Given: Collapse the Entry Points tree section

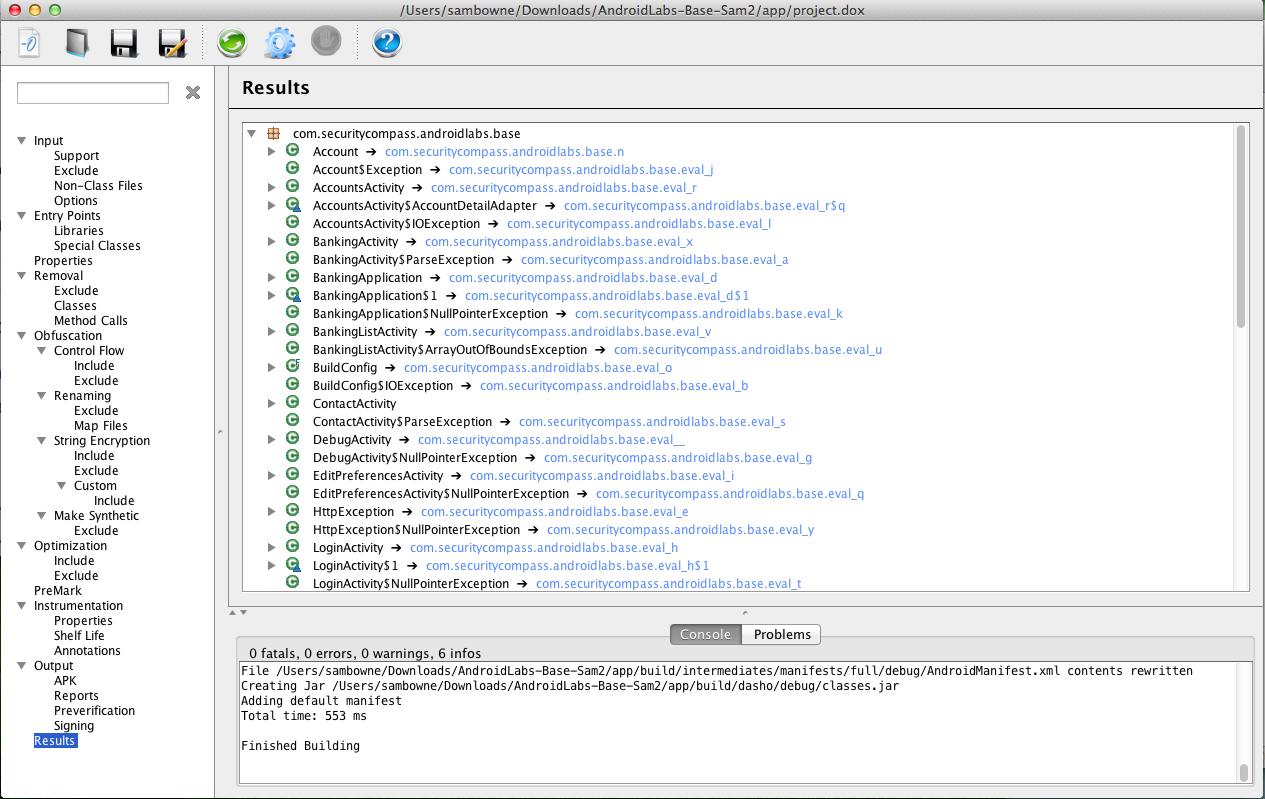Looking at the screenshot, I should pyautogui.click(x=22, y=216).
